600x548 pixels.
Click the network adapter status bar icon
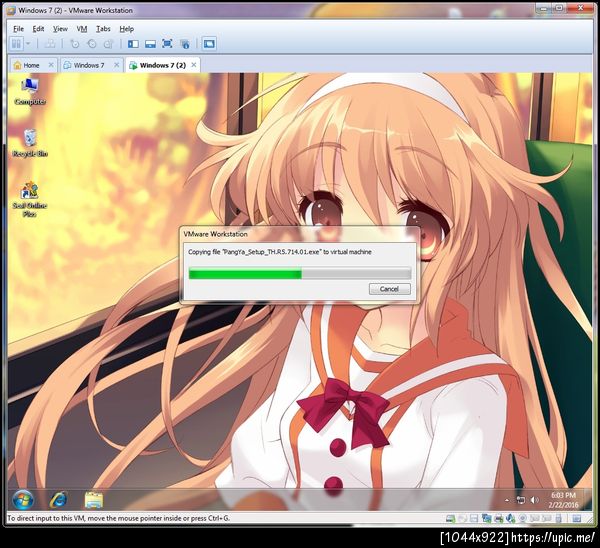pos(486,519)
